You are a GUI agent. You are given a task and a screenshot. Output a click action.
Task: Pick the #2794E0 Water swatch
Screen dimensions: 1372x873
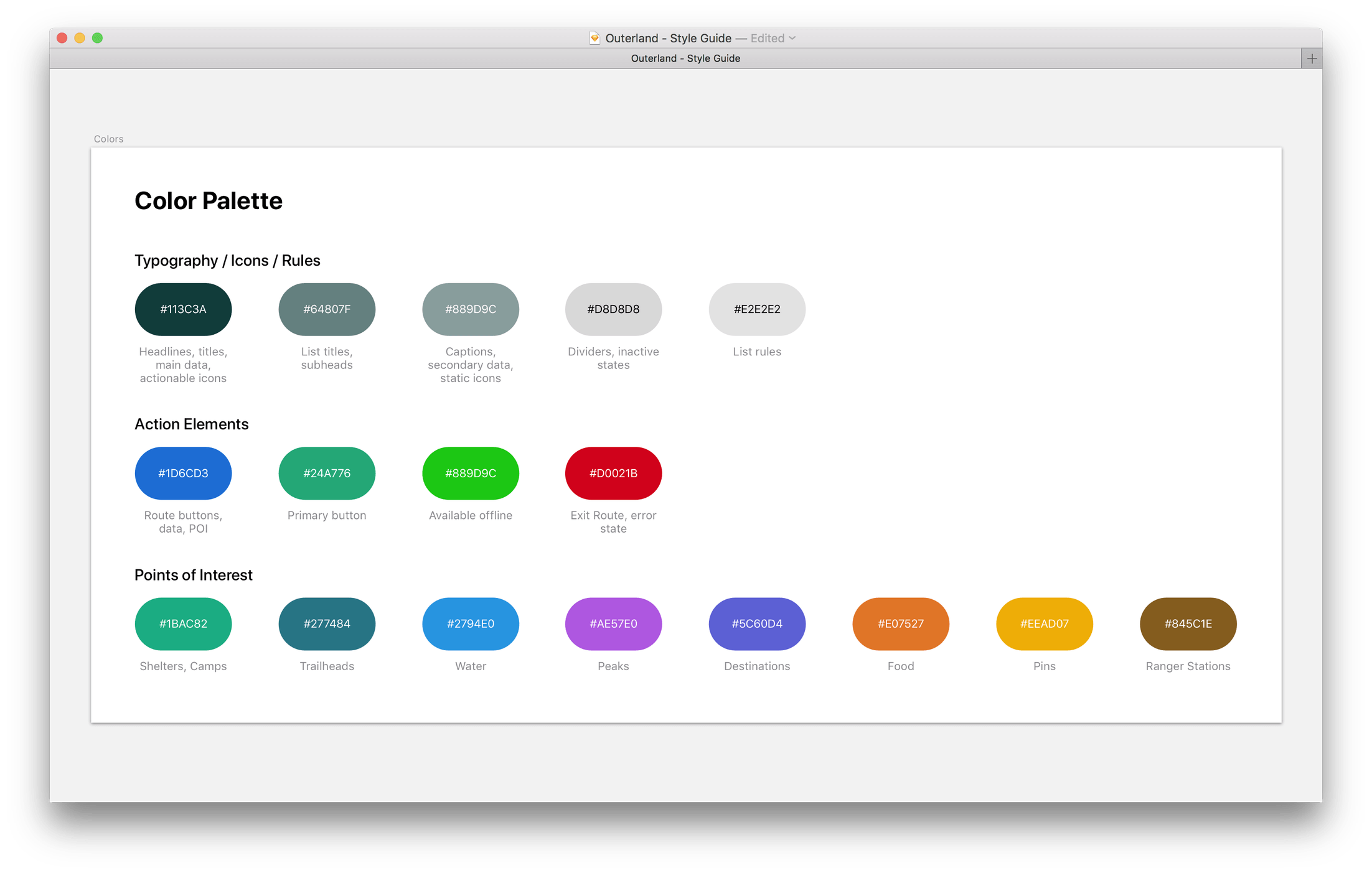(471, 624)
